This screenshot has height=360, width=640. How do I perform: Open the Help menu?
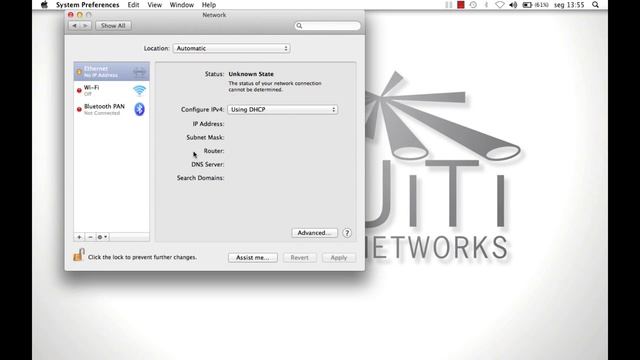pos(209,5)
